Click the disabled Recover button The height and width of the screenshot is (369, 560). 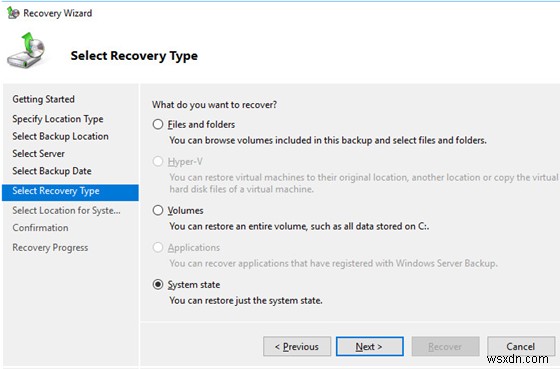coord(445,346)
